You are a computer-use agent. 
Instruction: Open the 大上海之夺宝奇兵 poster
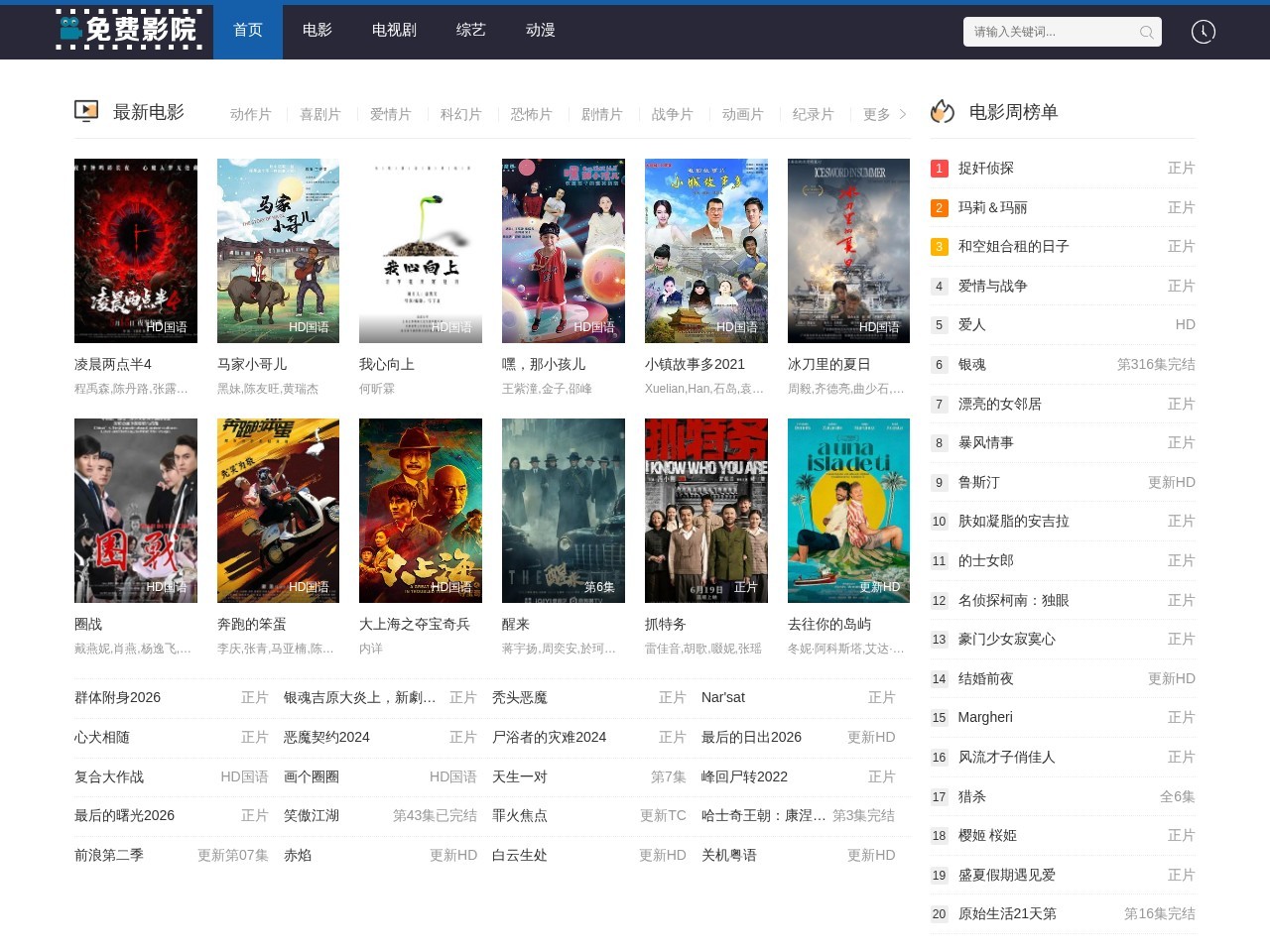(421, 511)
